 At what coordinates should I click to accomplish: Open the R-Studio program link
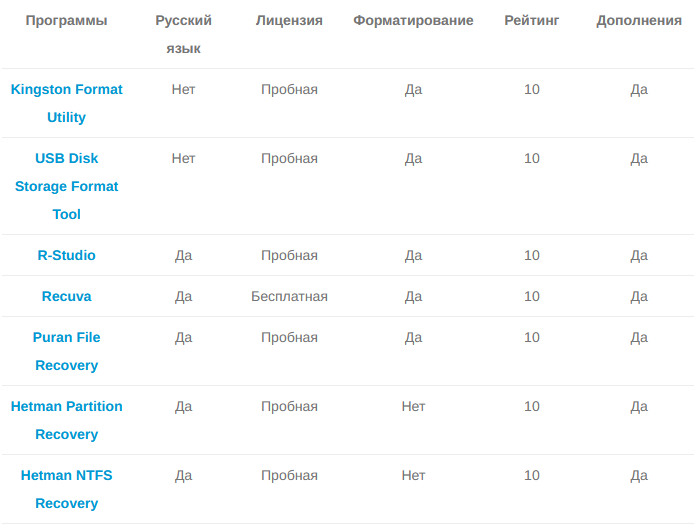(x=66, y=255)
